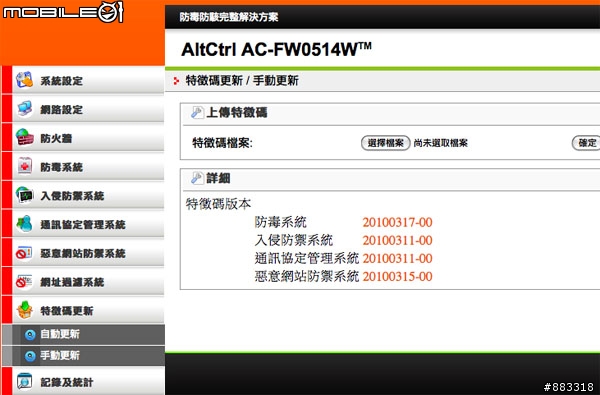The image size is (600, 395).
Task: Click the 惡意網站防禦系統 label in version list
Action: click(307, 276)
